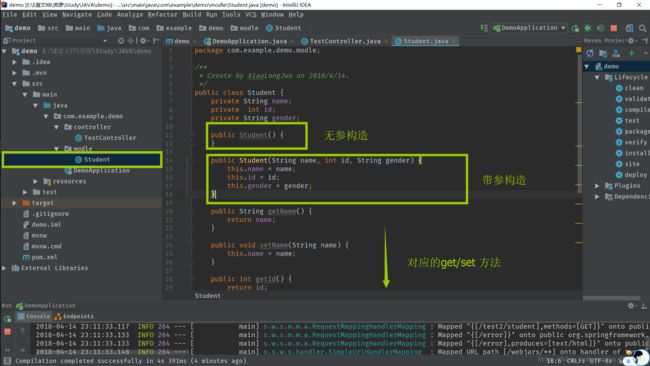Viewport: 650px width, 366px height.
Task: Hide the Maven Projects panel
Action: pyautogui.click(x=644, y=41)
